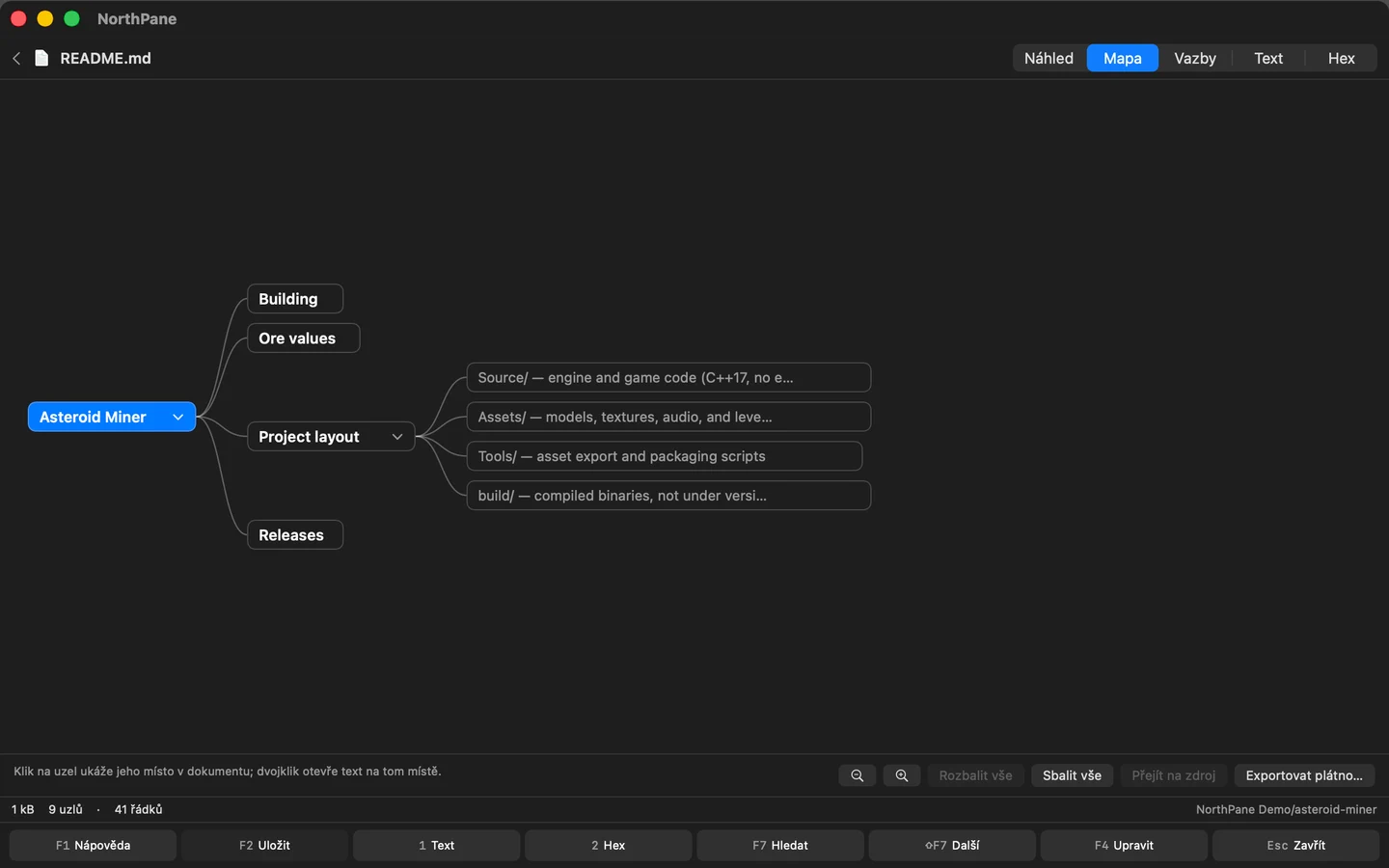Click the Rozbalit vše button
The image size is (1389, 868).
pos(975,775)
